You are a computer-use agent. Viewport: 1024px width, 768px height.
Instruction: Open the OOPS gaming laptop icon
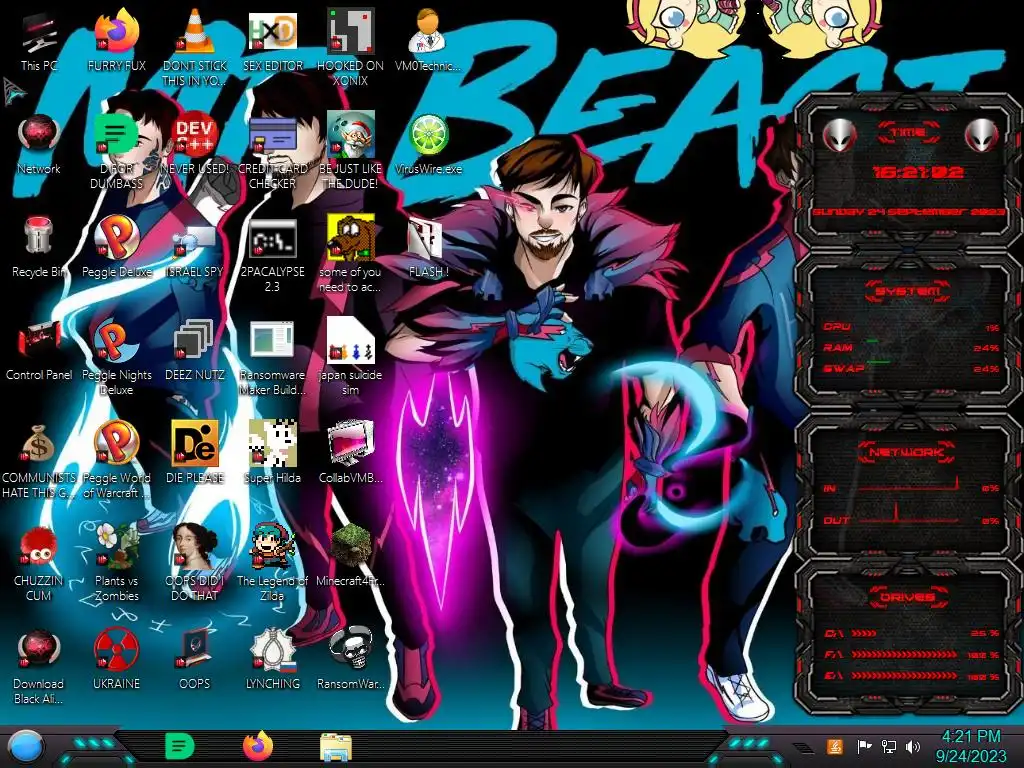tap(194, 660)
